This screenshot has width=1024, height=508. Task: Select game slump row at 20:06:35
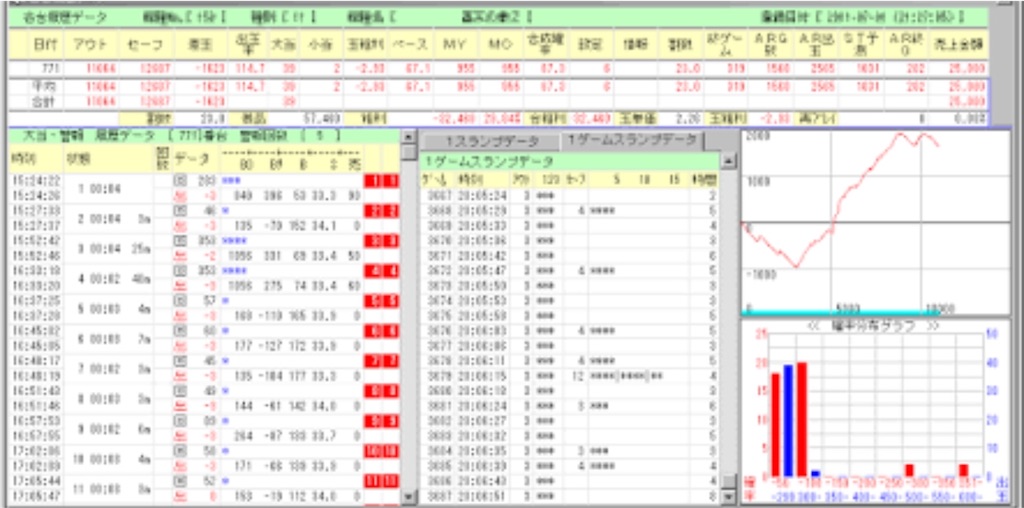569,451
